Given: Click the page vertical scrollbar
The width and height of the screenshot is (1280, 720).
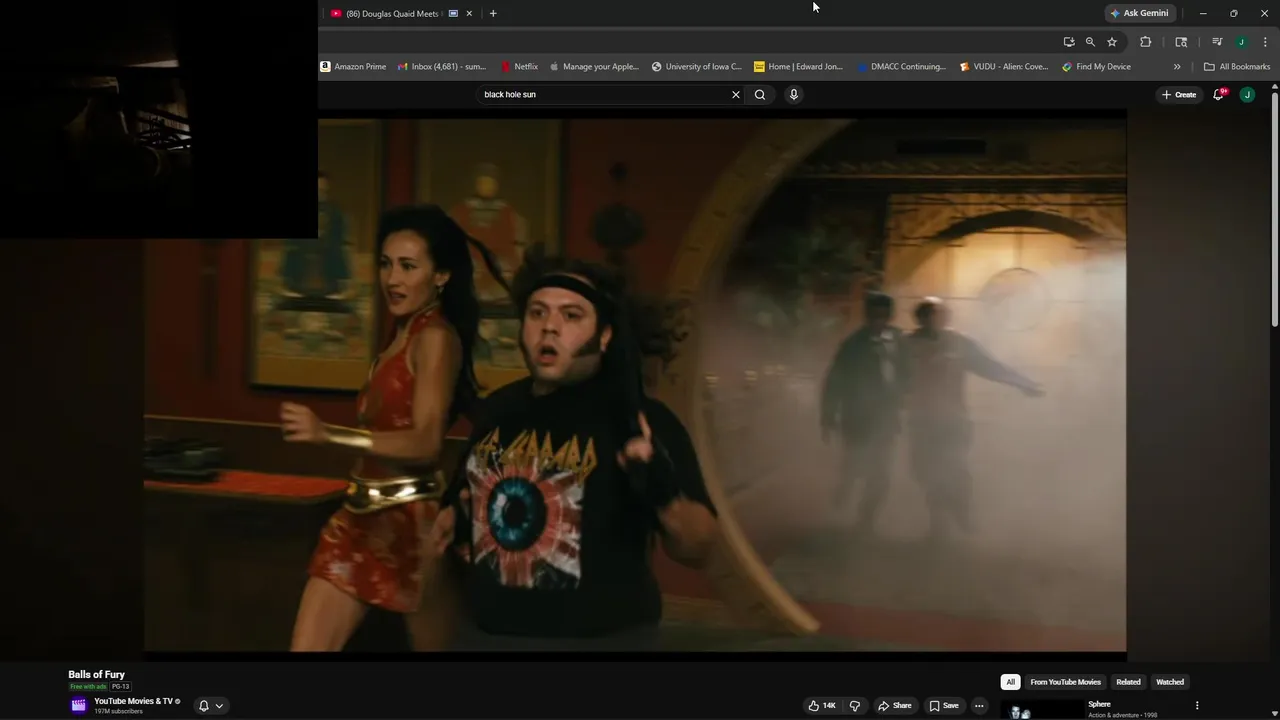Looking at the screenshot, I should (1274, 210).
